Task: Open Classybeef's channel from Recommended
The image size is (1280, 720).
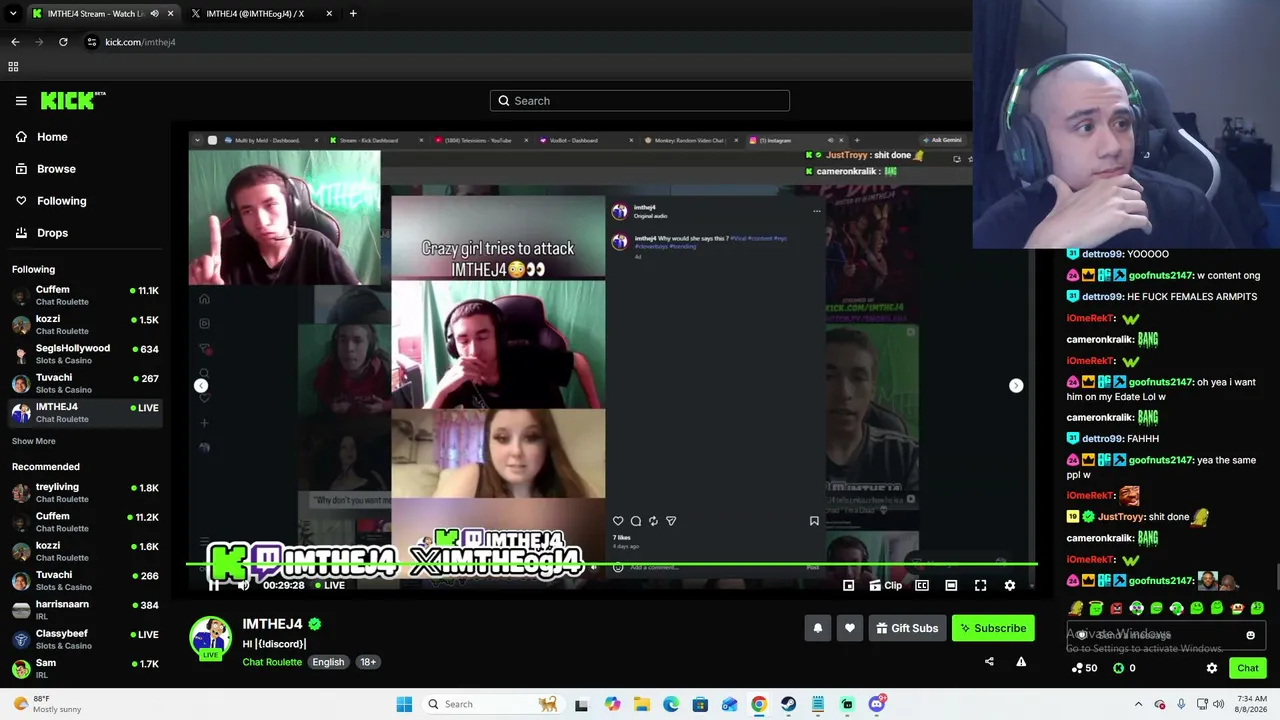Action: pos(85,639)
